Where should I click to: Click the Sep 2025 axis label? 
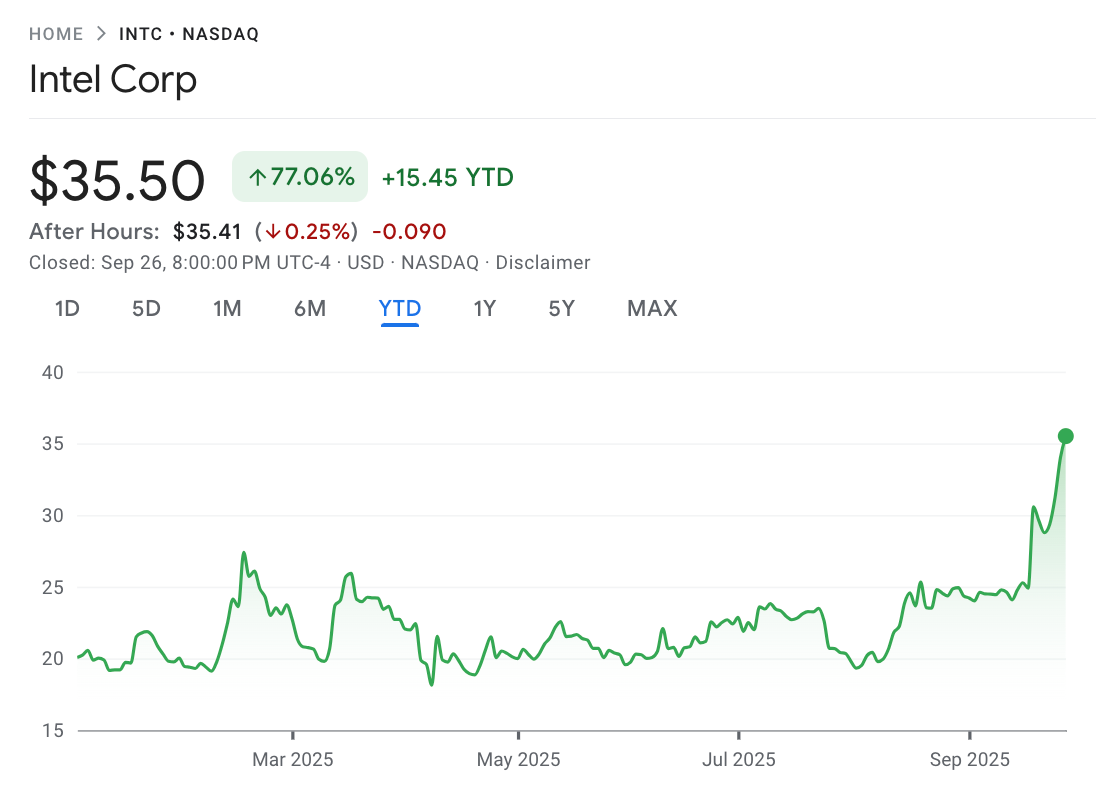969,760
